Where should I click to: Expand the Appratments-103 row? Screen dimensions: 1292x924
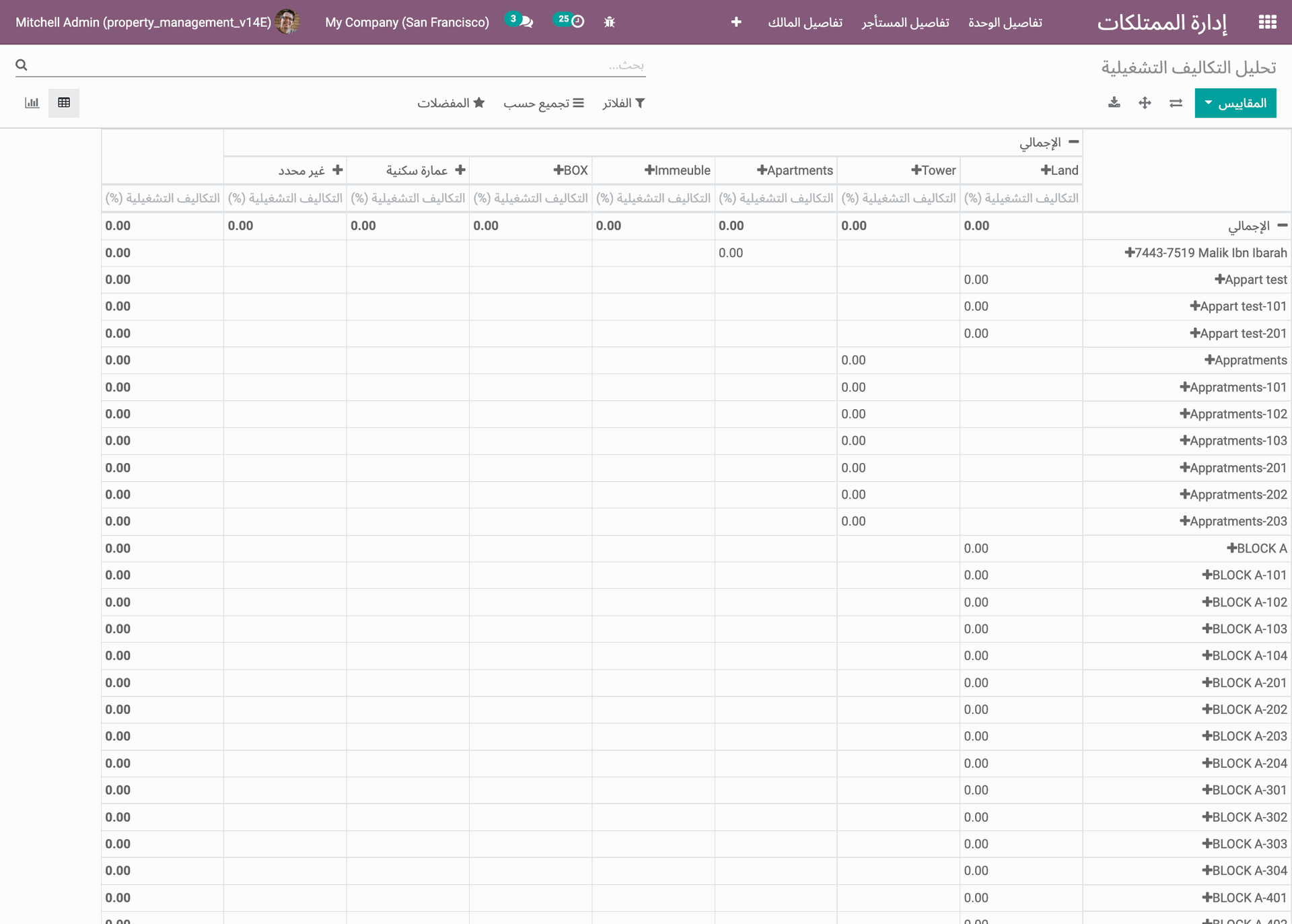pyautogui.click(x=1233, y=441)
